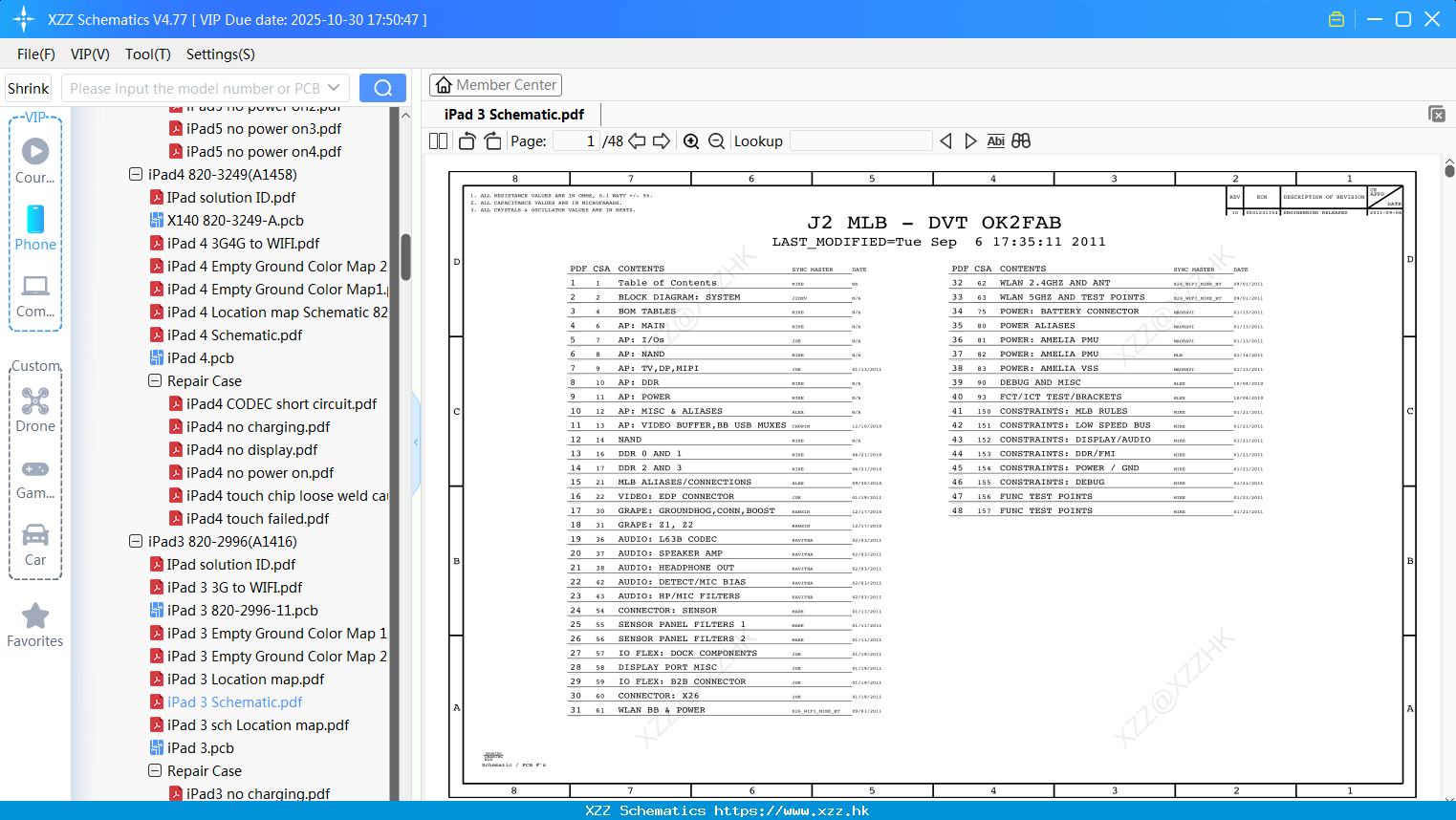Image resolution: width=1456 pixels, height=820 pixels.
Task: Click the detach window icon near tab bar
Action: coord(1437,114)
